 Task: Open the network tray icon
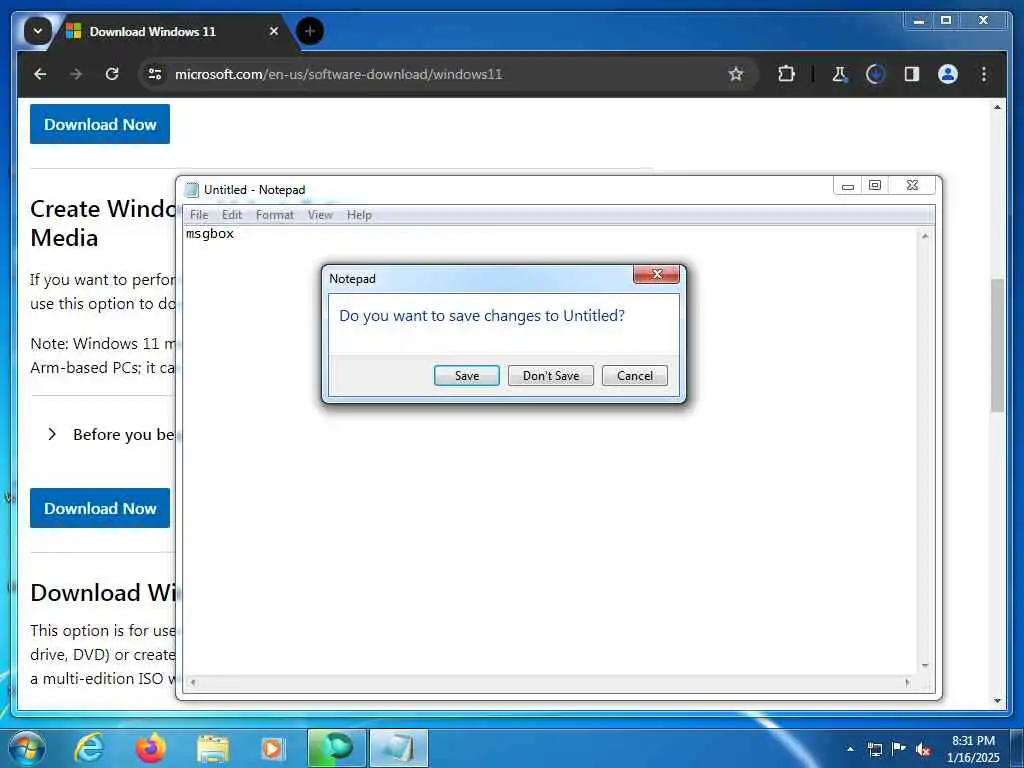874,749
